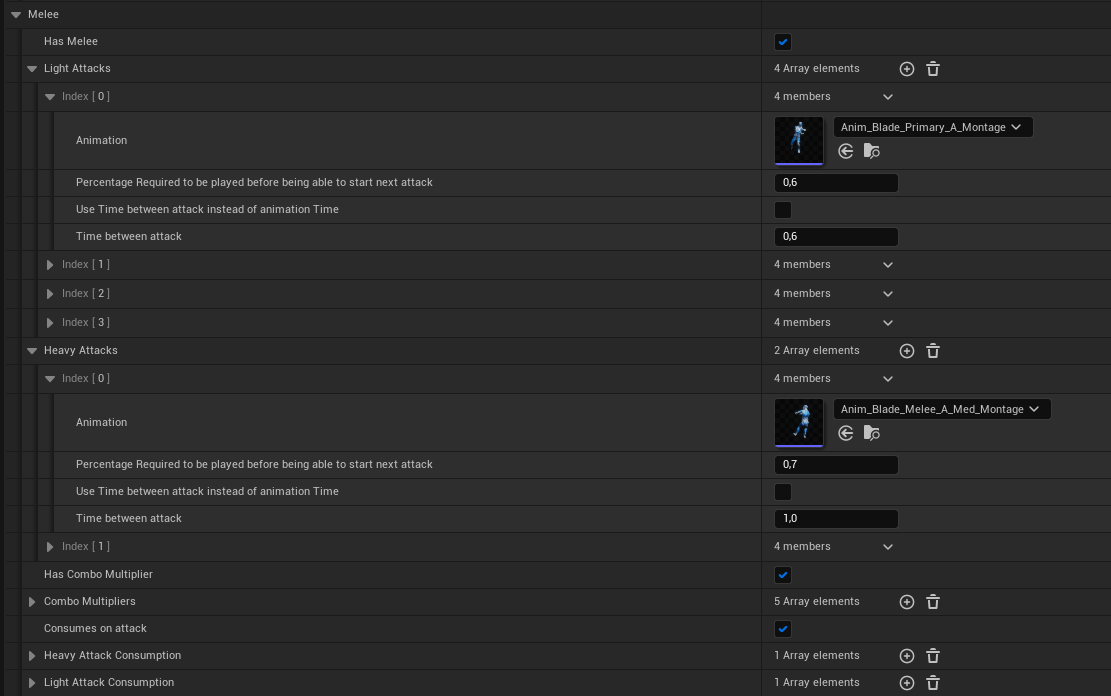
Task: Click the Heavy Attacks animation thumbnail
Action: (799, 421)
